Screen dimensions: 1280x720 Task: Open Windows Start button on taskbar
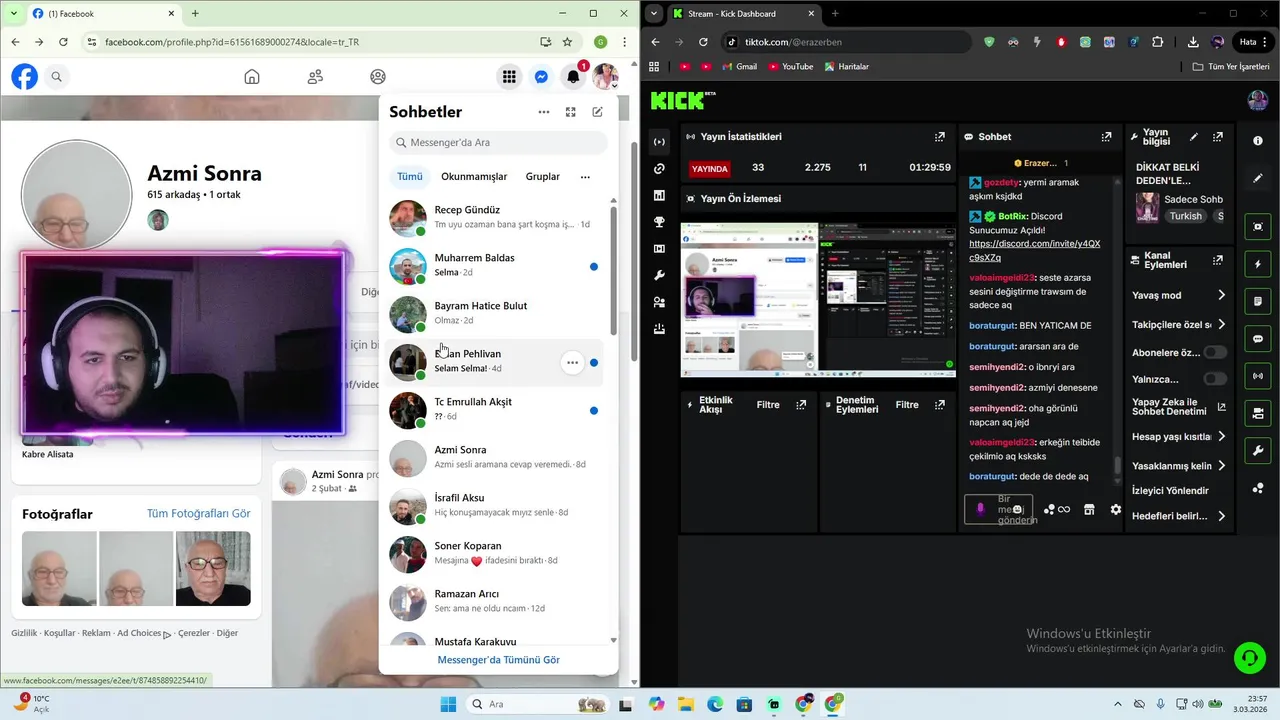(447, 704)
